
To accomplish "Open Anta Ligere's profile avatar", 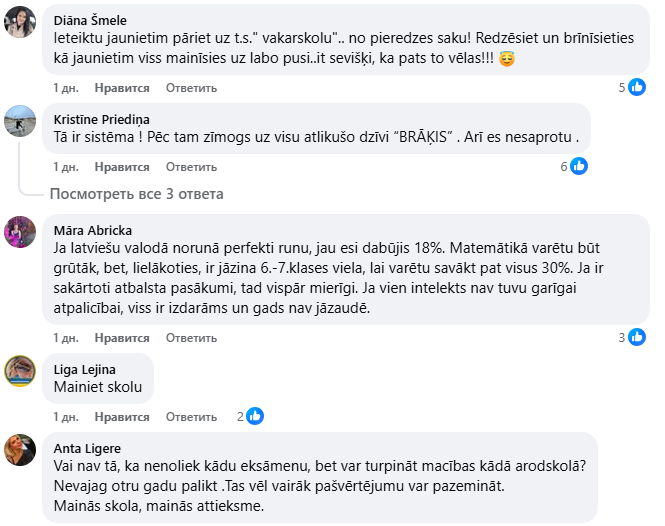I will pos(21,450).
